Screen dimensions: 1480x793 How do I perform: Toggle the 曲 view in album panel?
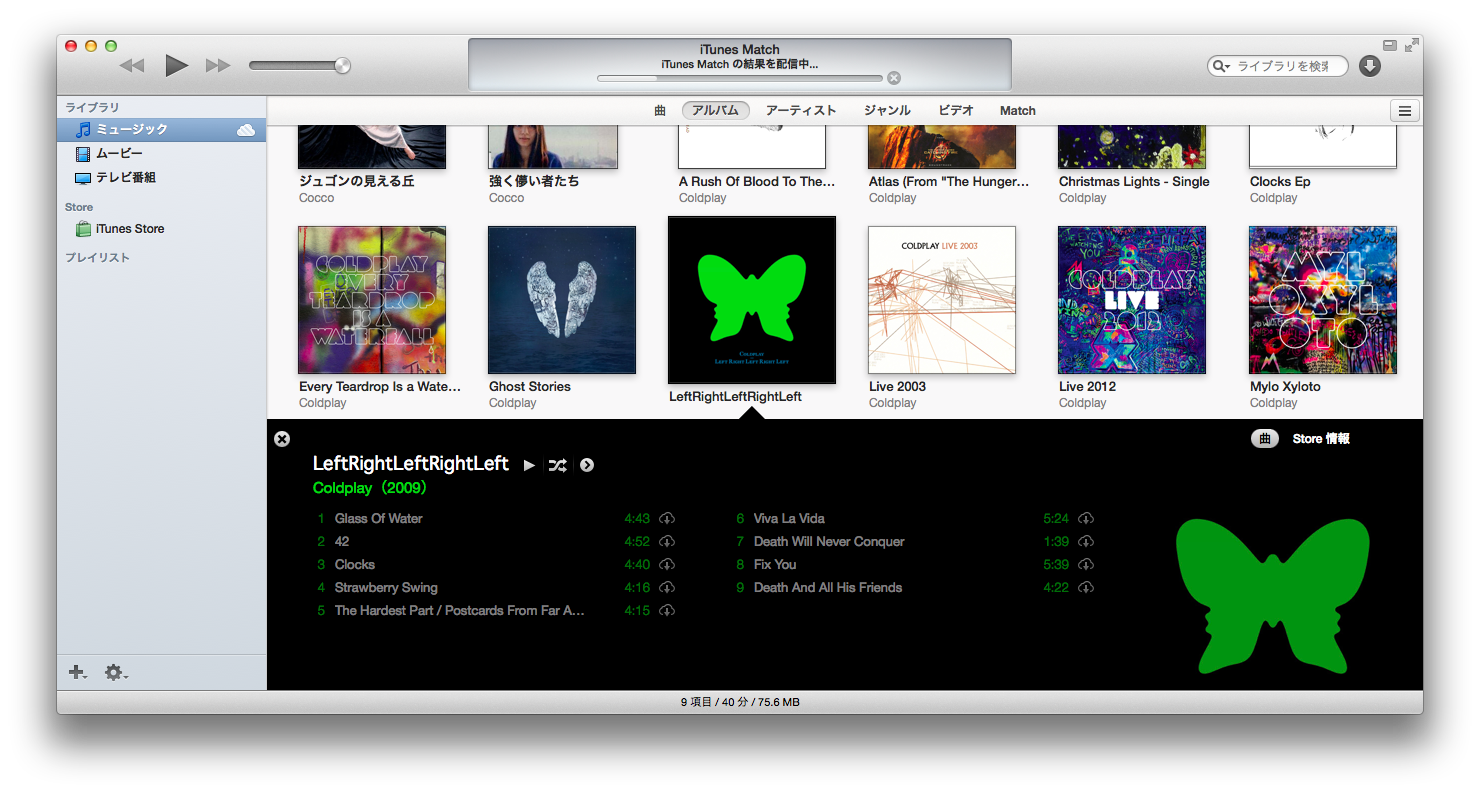click(1264, 439)
